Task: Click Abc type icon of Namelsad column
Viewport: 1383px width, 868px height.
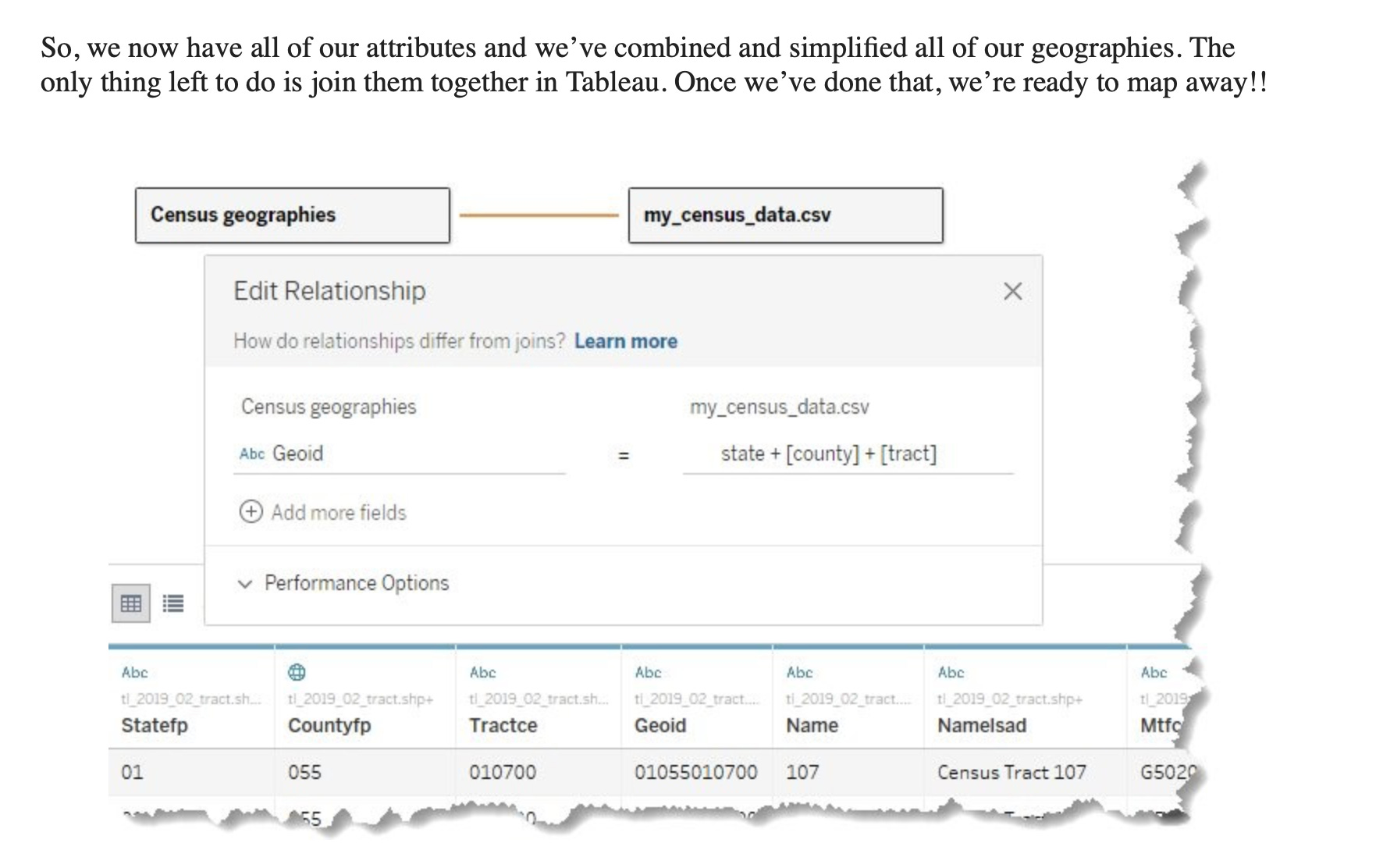Action: pos(951,672)
